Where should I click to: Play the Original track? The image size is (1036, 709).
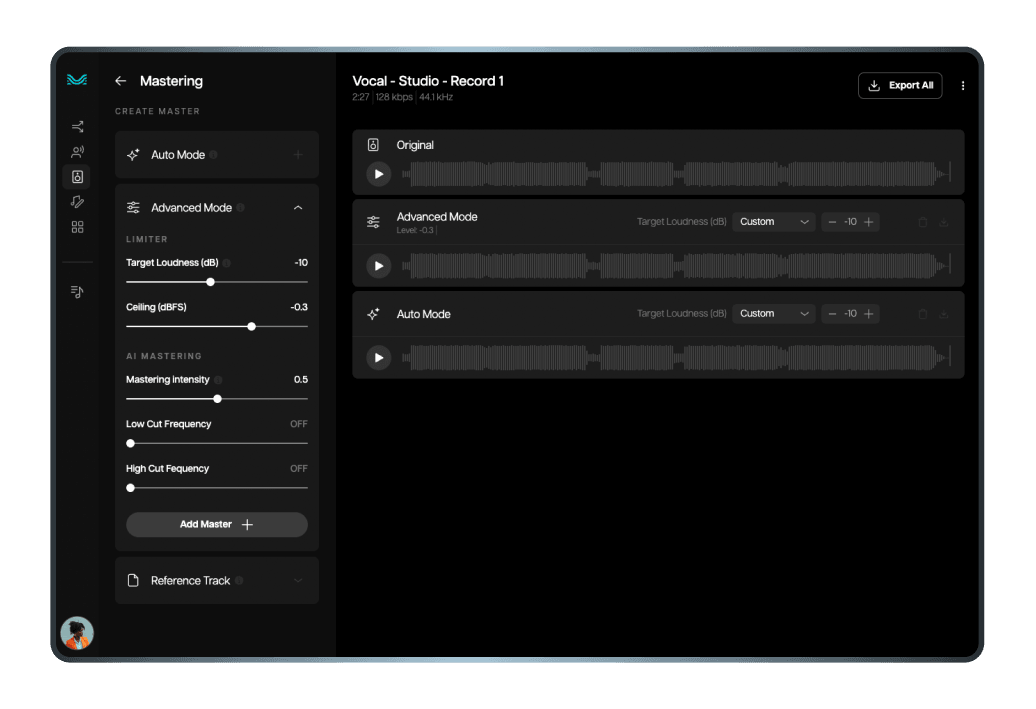coord(379,174)
